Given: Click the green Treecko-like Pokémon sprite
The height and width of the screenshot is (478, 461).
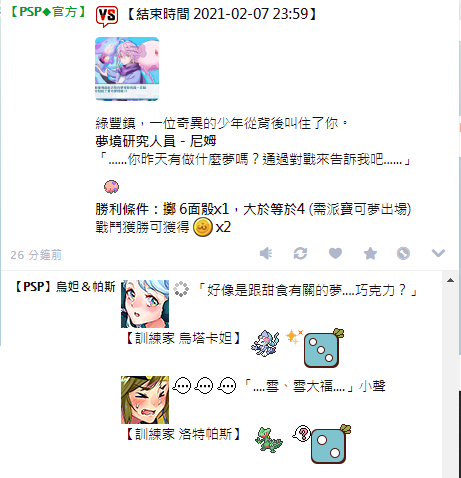Looking at the screenshot, I should click(x=269, y=440).
